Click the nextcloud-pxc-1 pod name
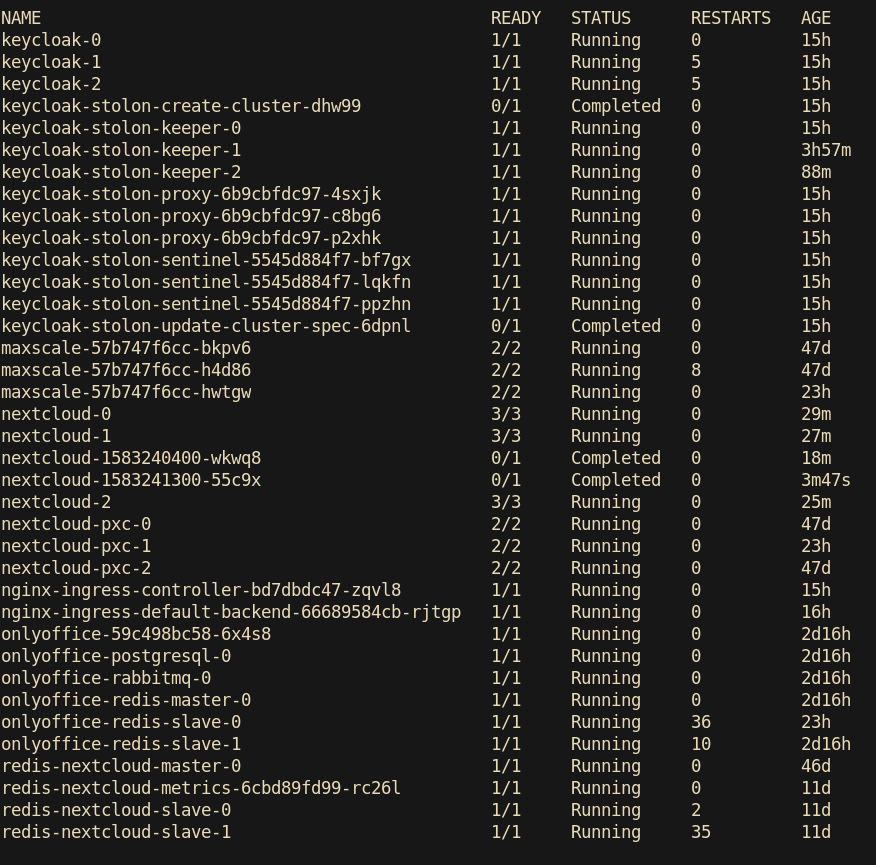The image size is (876, 865). 76,546
